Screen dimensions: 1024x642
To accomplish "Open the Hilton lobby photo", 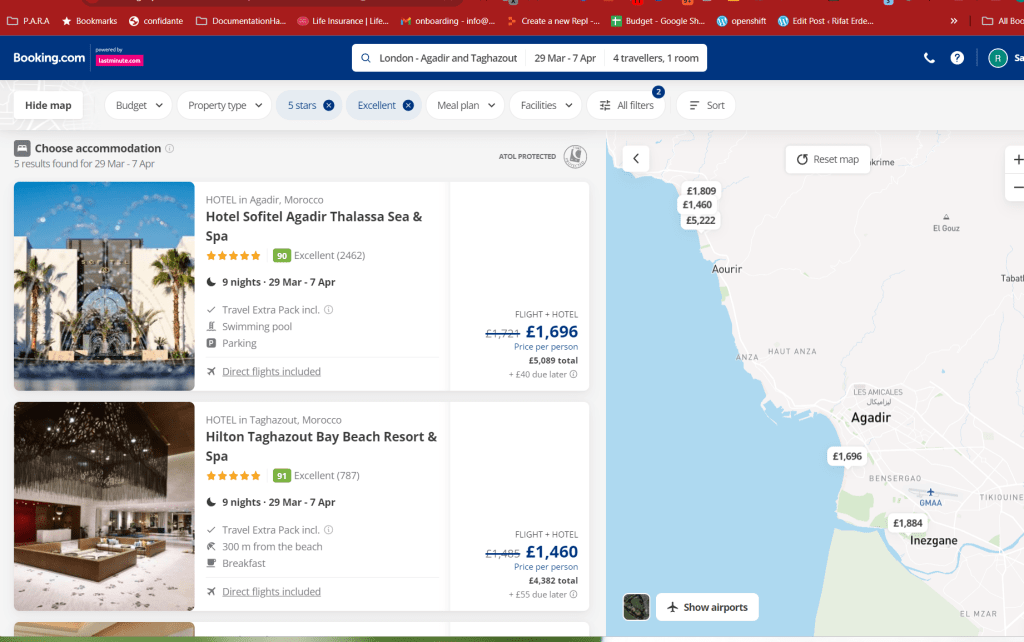I will pyautogui.click(x=104, y=506).
